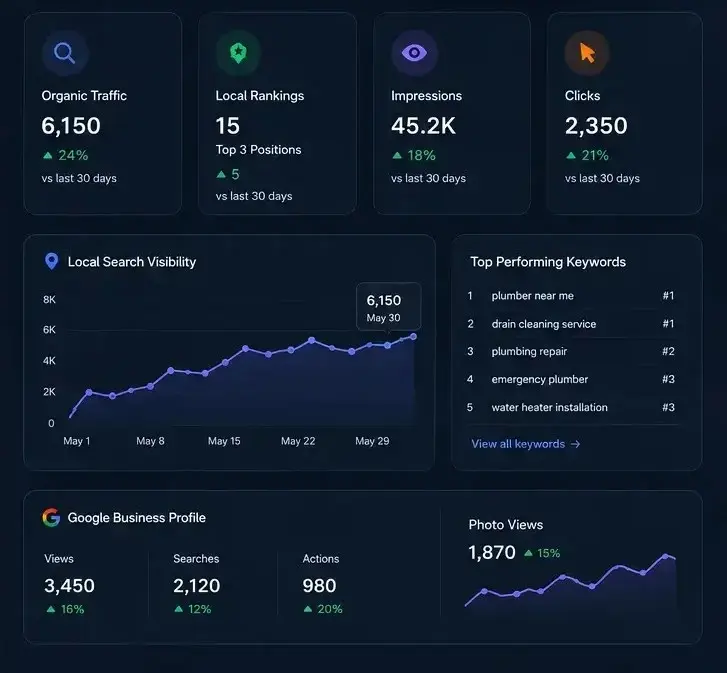
Task: Click the Top 3 Positions label
Action: pyautogui.click(x=258, y=150)
